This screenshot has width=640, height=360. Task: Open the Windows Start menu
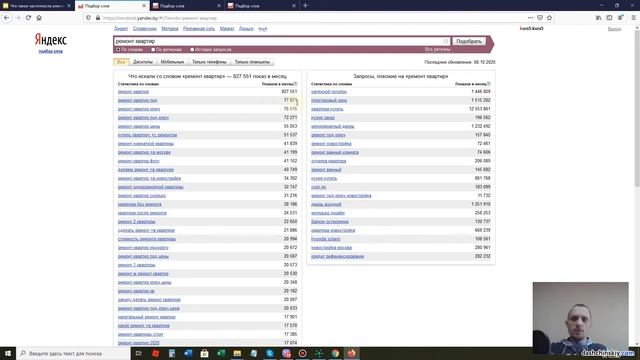[8, 353]
